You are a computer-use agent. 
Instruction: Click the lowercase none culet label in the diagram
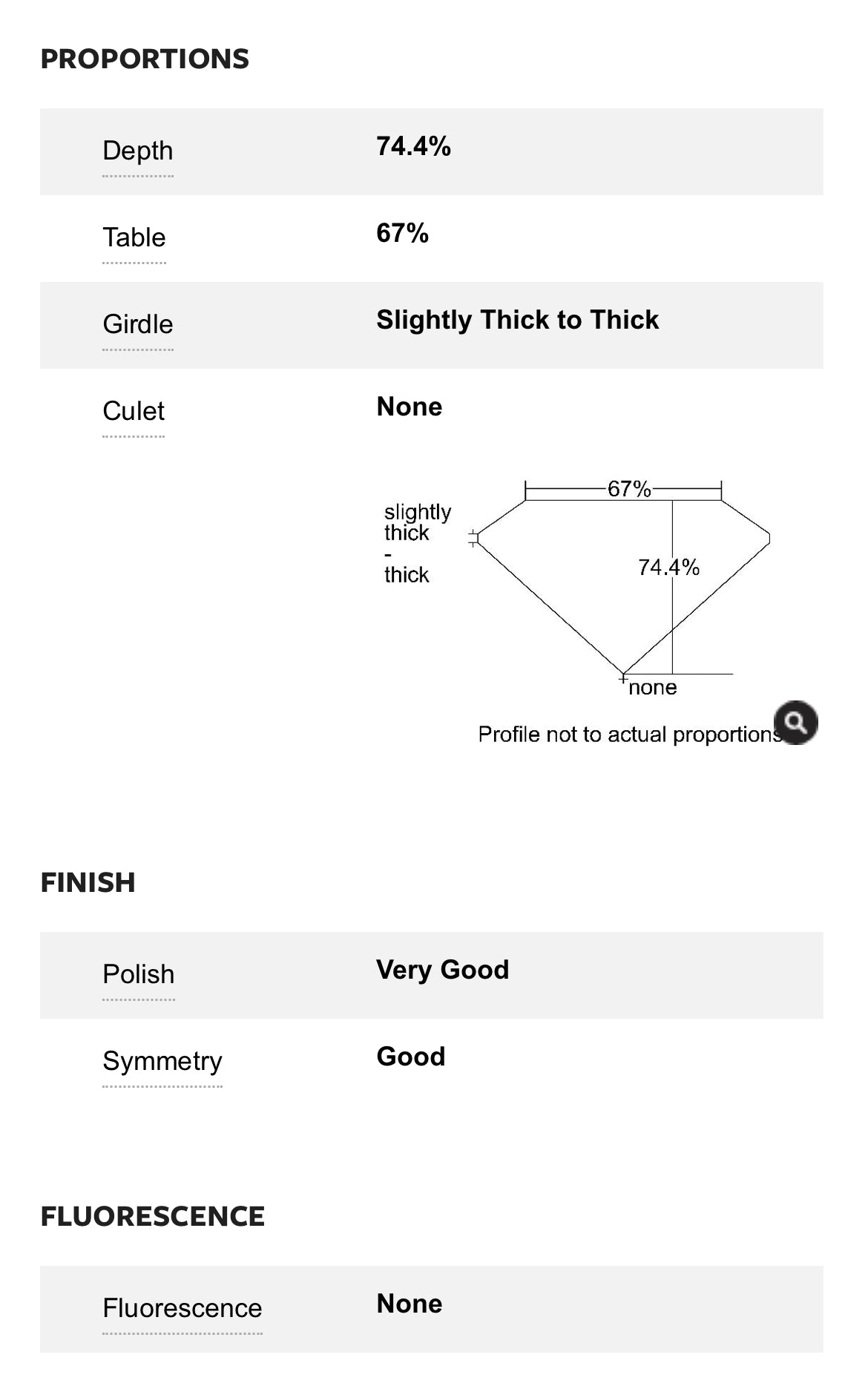[653, 688]
